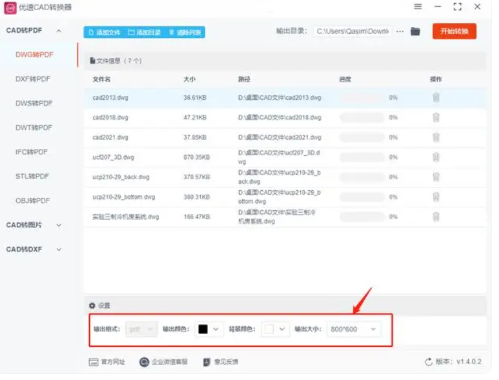Click the black output color swatch

coord(203,329)
